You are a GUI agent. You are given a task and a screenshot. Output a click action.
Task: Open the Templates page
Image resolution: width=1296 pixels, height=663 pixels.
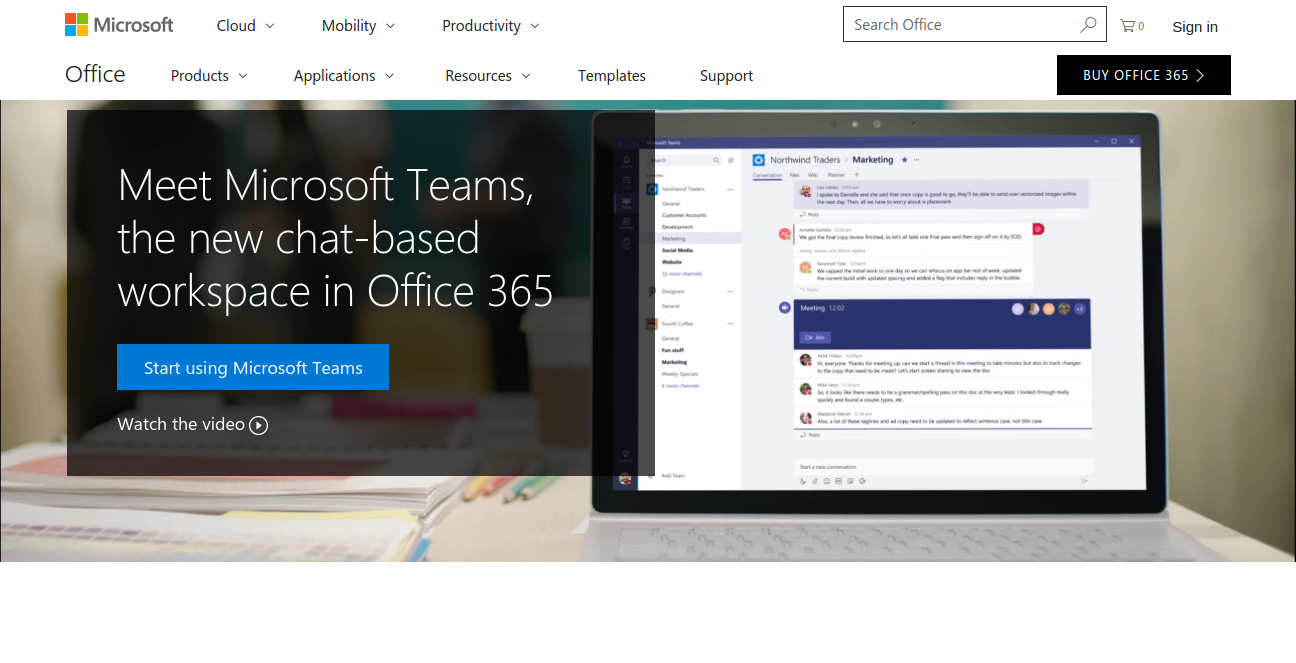(x=612, y=76)
